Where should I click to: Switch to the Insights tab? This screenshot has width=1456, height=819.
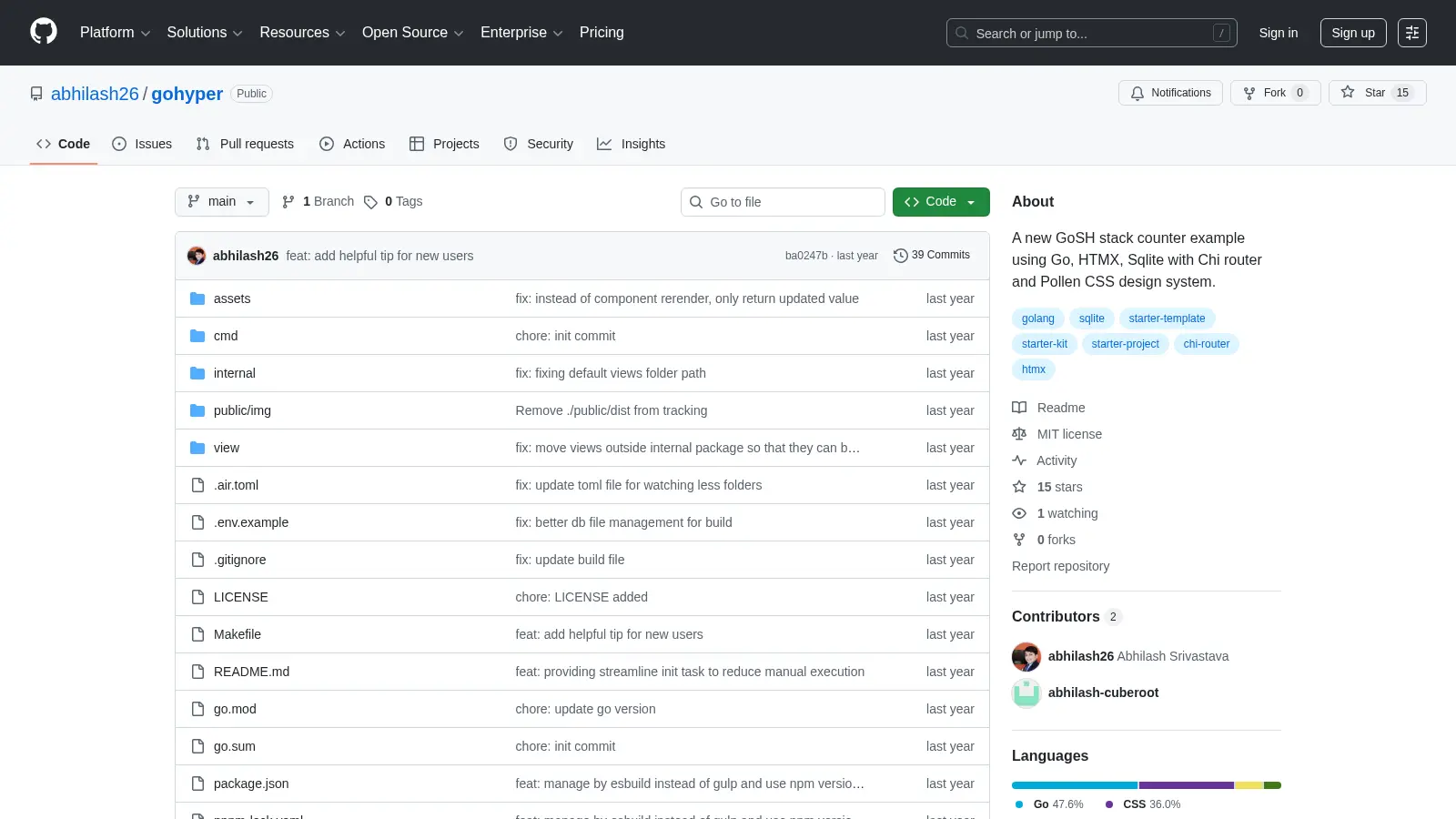pyautogui.click(x=632, y=144)
